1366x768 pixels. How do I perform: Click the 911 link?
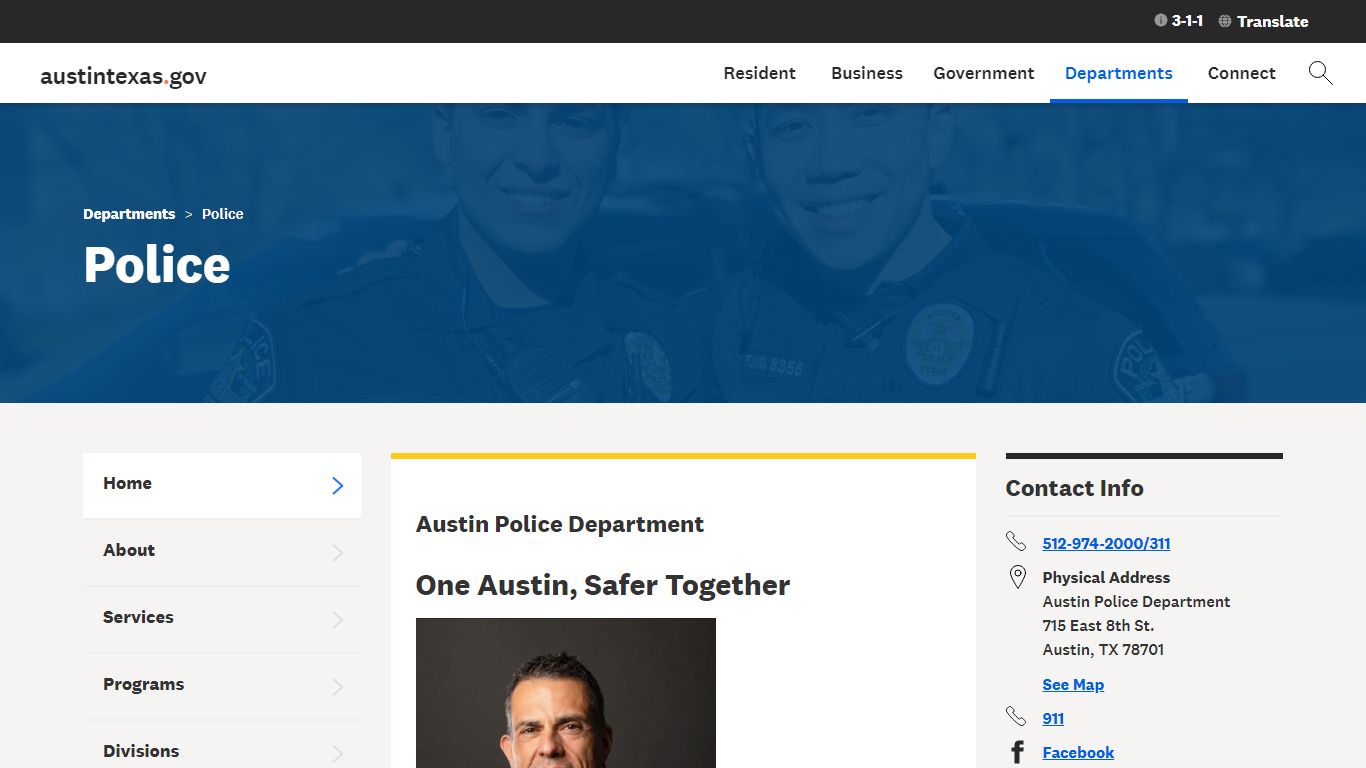(x=1053, y=719)
